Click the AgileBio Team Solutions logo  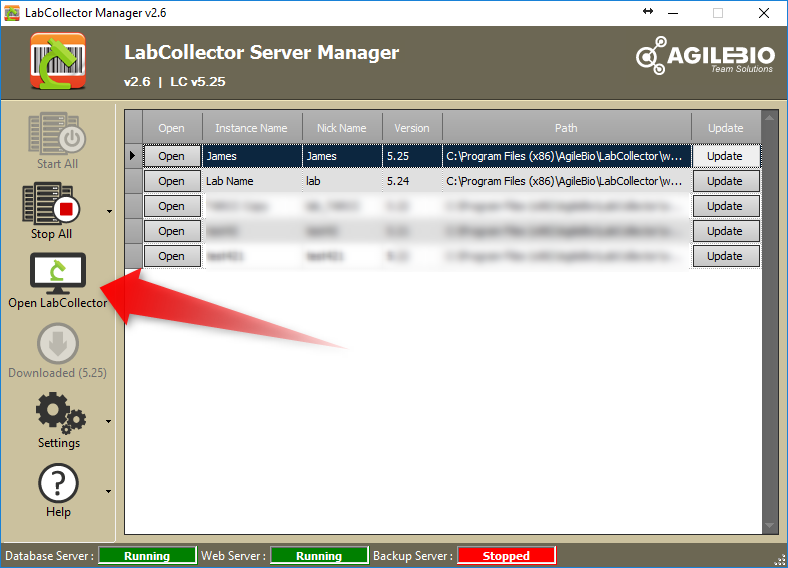(x=705, y=55)
